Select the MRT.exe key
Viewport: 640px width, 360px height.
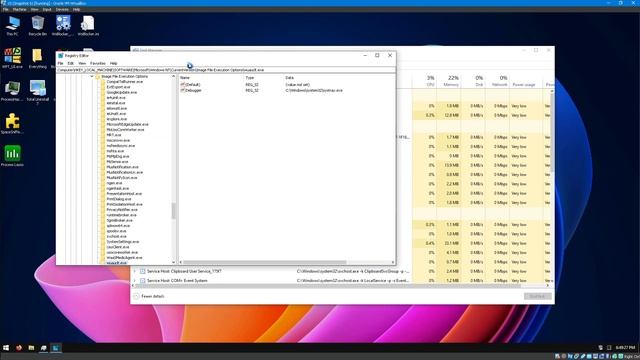tap(114, 135)
